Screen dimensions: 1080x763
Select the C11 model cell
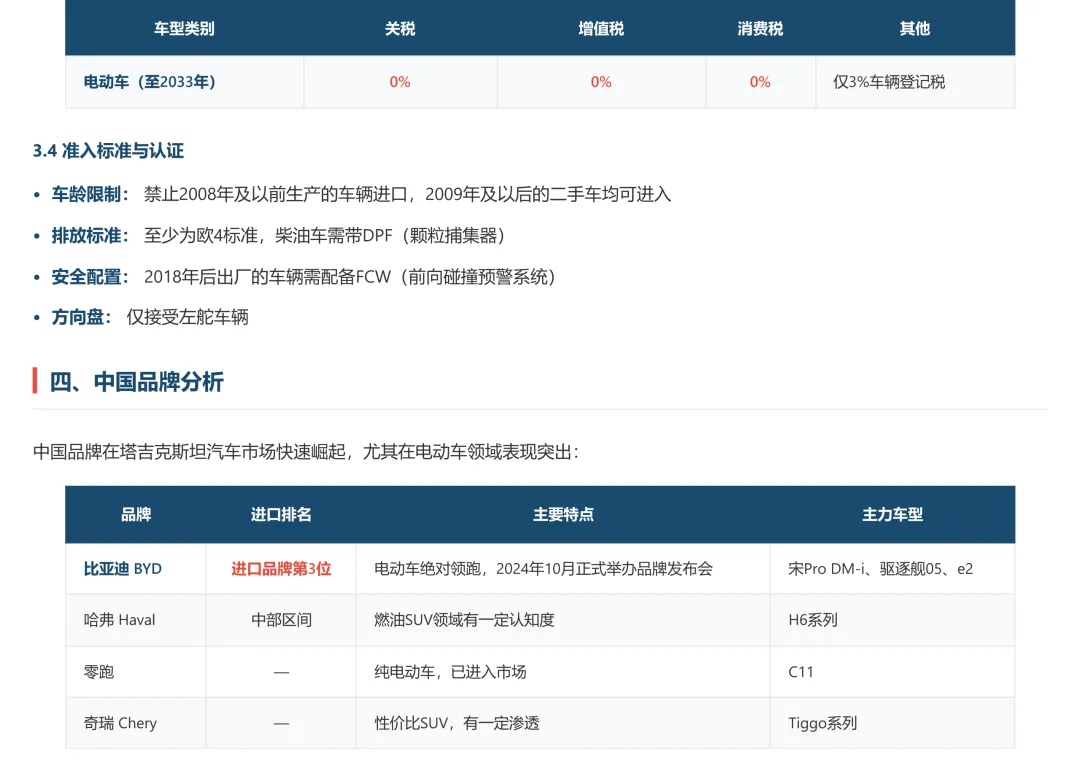pos(893,672)
